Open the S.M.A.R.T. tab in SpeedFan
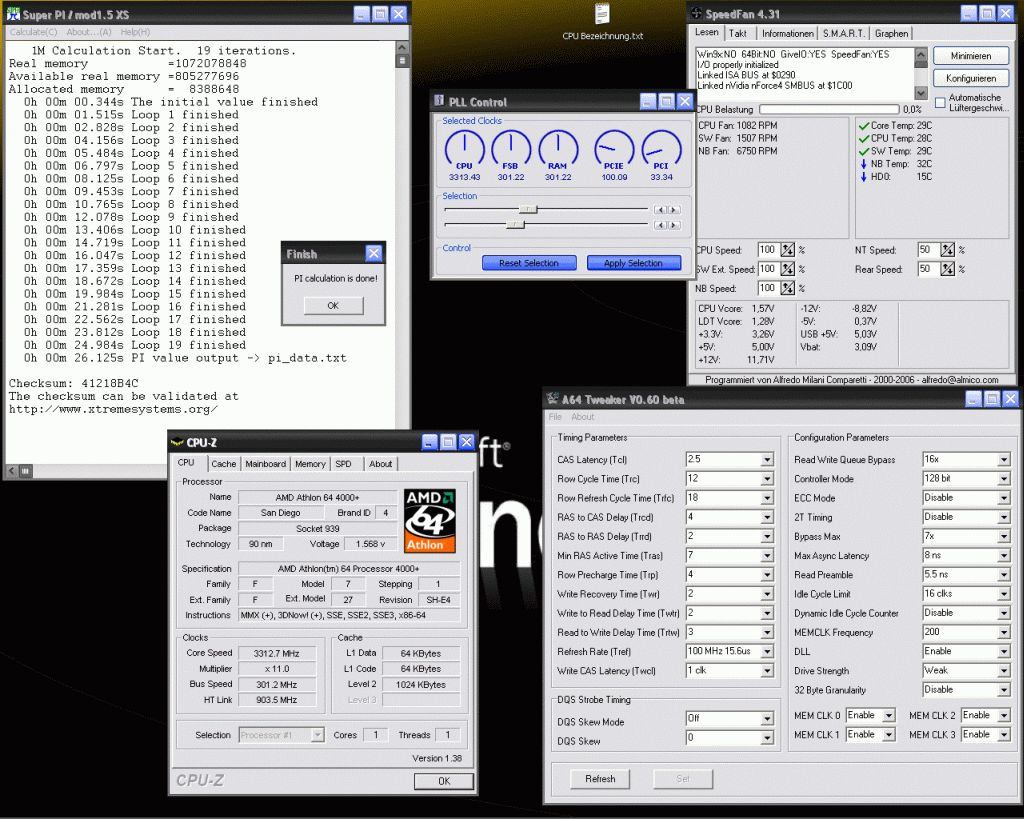Screen dimensions: 1024x819 843,33
